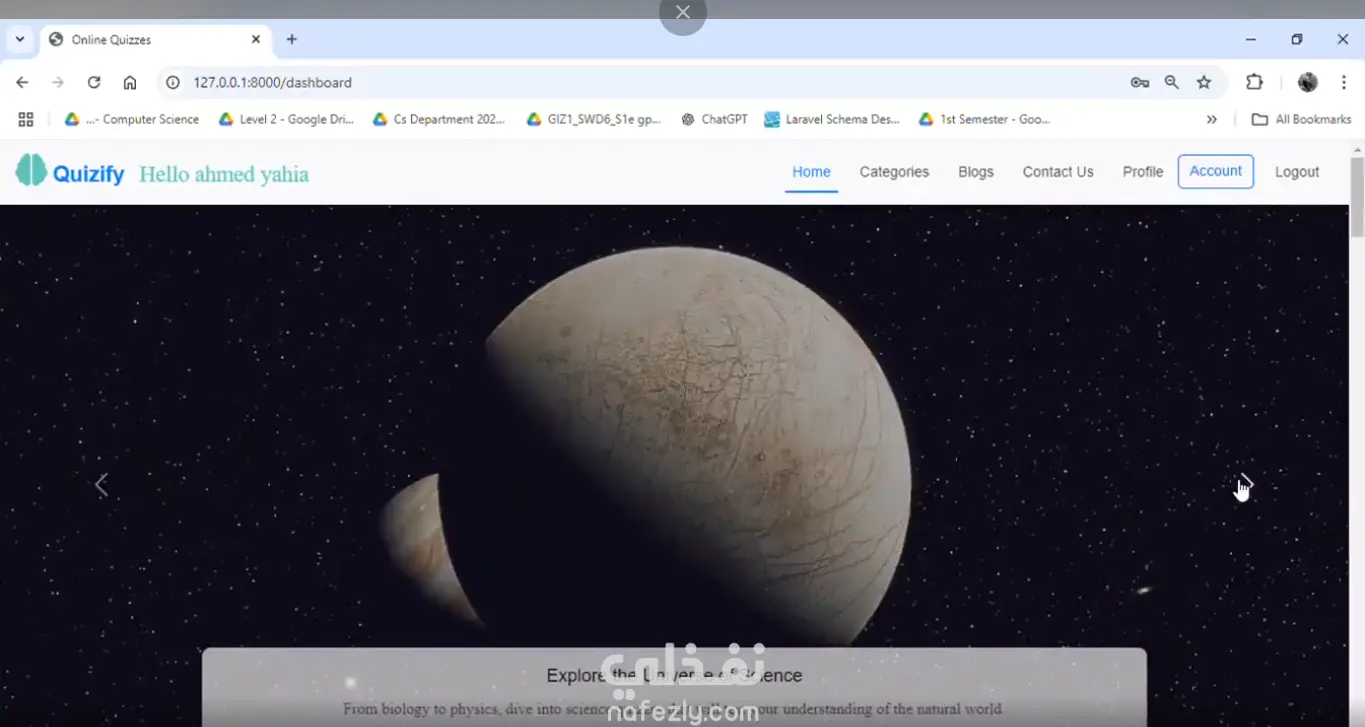Screen dimensions: 1365x727
Task: Open the Home navigation item
Action: tap(811, 172)
